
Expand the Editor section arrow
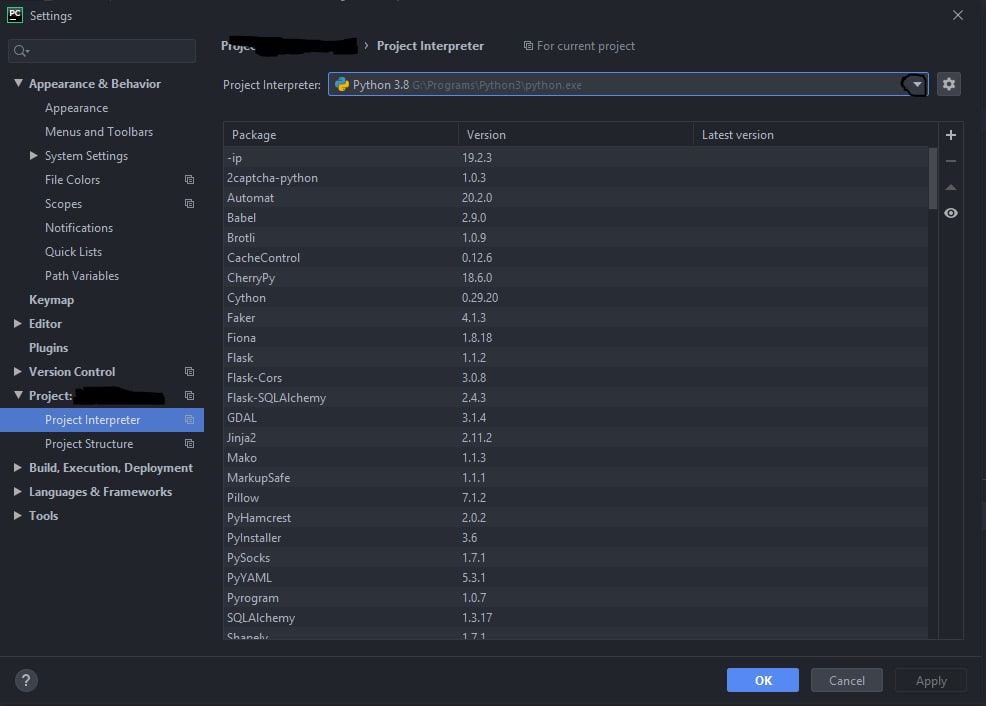[18, 323]
